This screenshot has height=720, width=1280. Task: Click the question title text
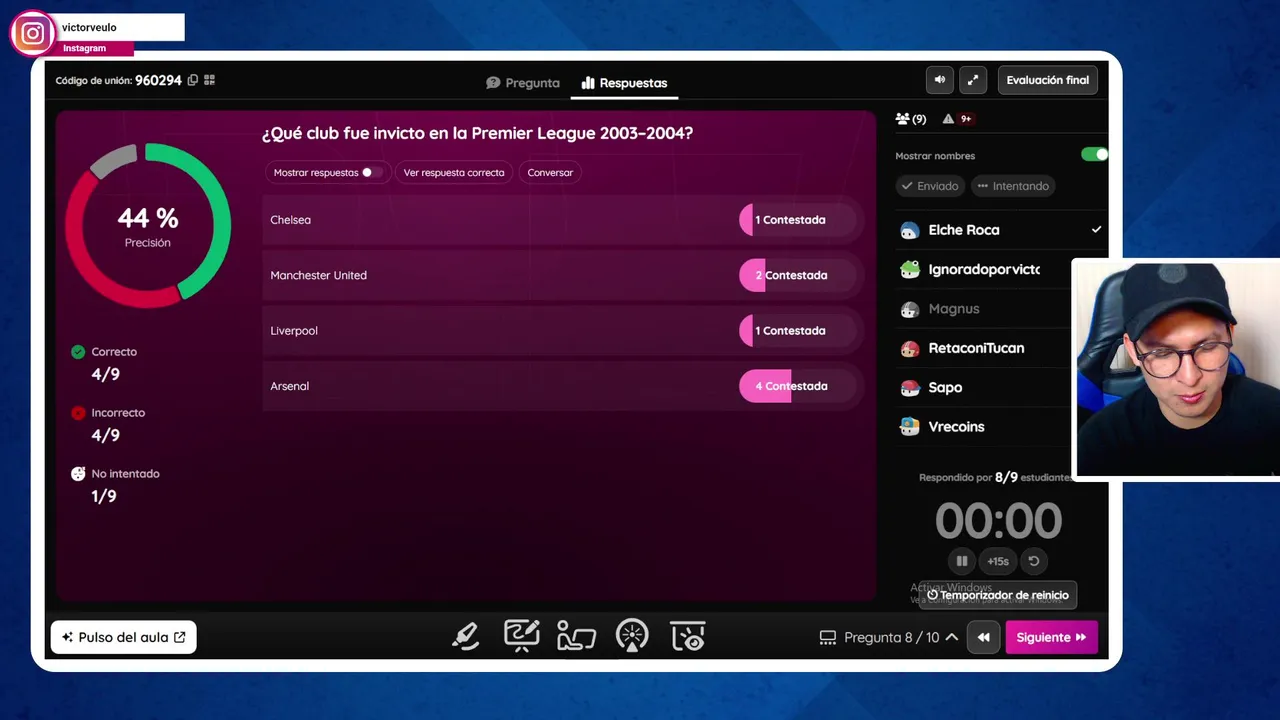tap(477, 133)
